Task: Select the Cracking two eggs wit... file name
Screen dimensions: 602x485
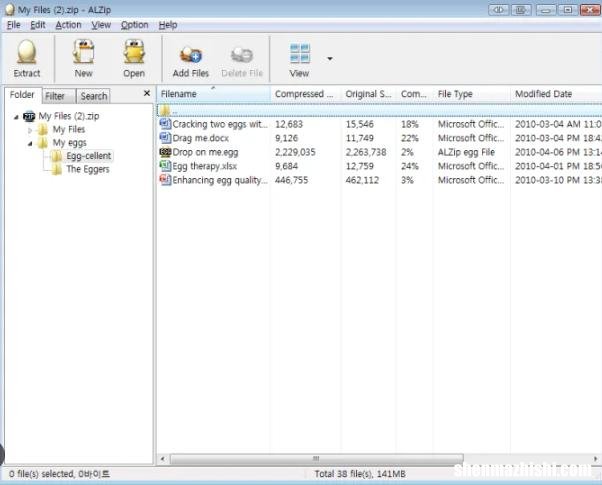Action: [x=220, y=124]
